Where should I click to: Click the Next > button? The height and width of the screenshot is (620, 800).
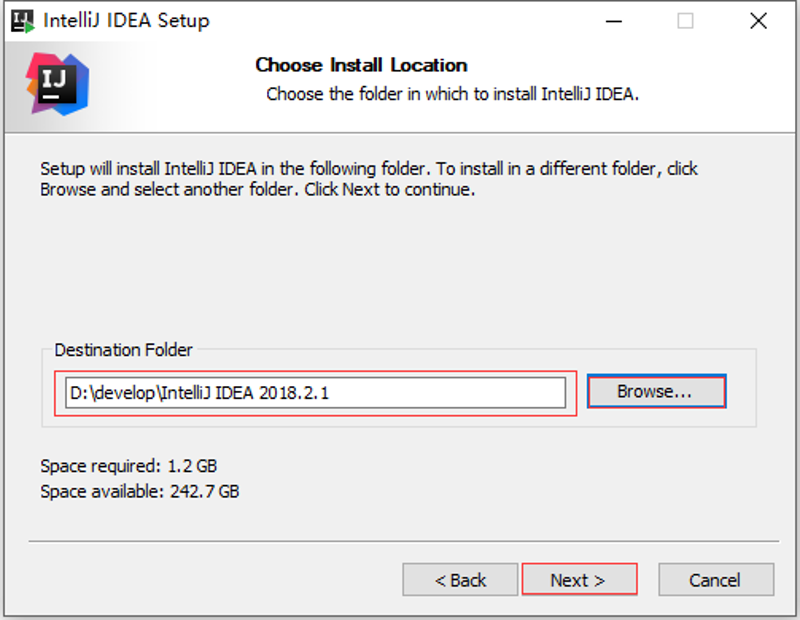point(579,579)
